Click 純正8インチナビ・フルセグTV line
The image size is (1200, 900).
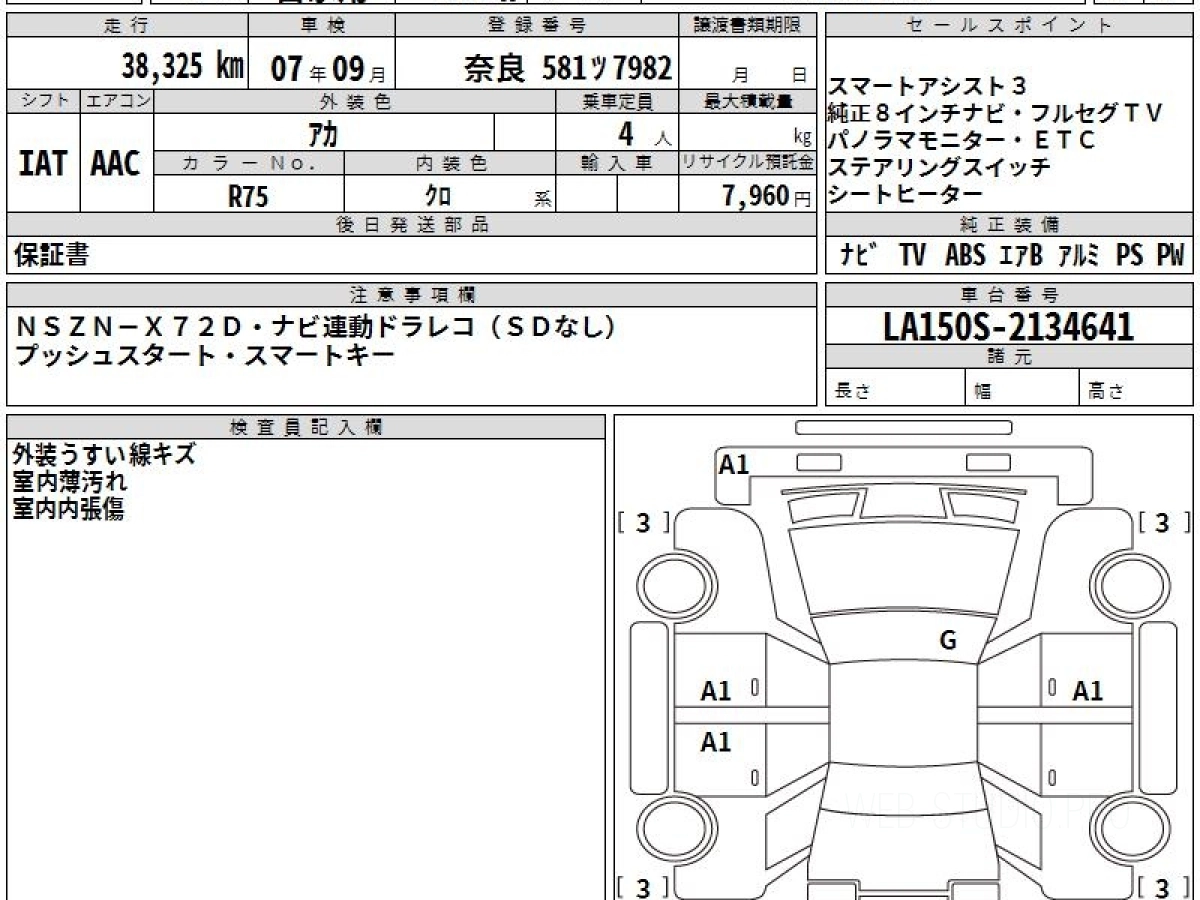[996, 113]
